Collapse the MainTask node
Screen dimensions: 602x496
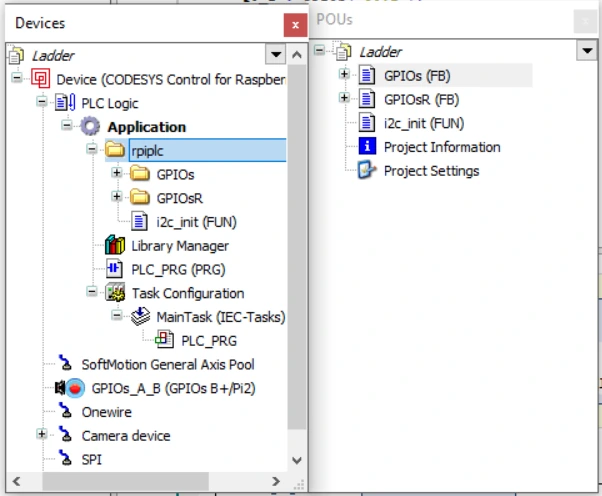116,315
